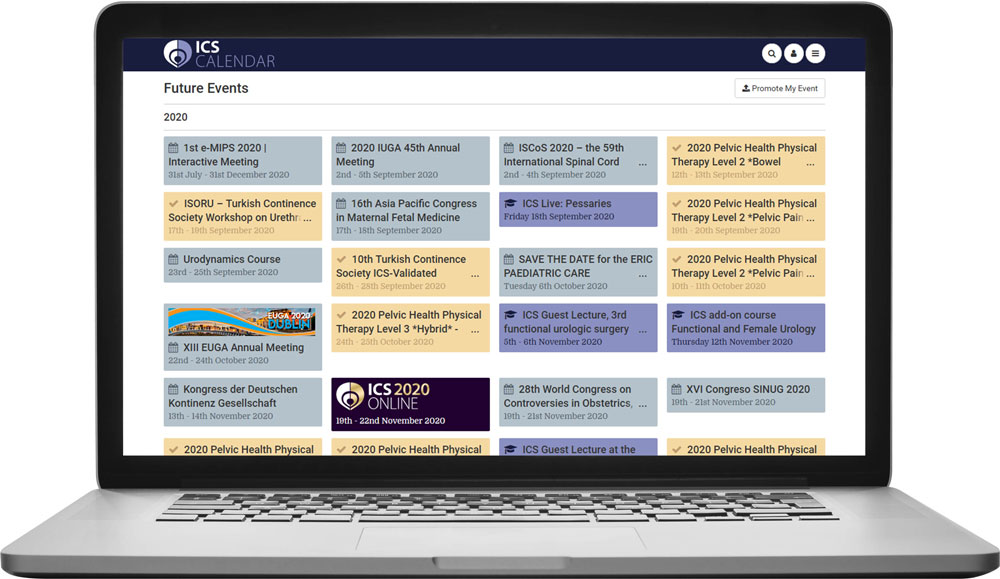Open SAVE THE DATE for the ERIC event
1000x579 pixels.
pyautogui.click(x=578, y=272)
